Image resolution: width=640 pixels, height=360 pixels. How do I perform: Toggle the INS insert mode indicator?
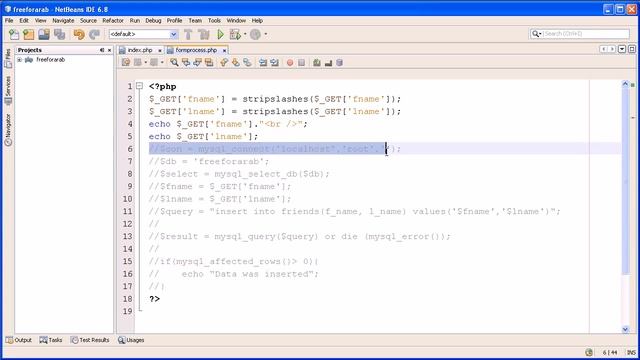click(x=631, y=352)
